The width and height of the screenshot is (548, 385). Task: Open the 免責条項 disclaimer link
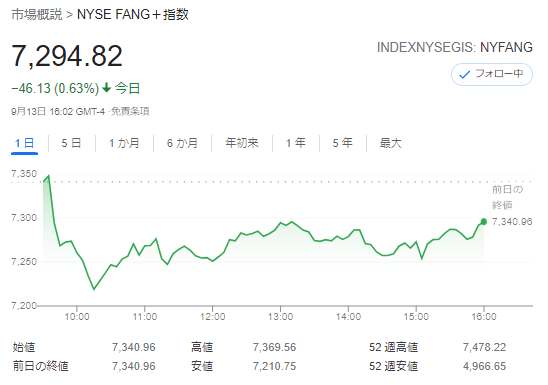pos(130,111)
